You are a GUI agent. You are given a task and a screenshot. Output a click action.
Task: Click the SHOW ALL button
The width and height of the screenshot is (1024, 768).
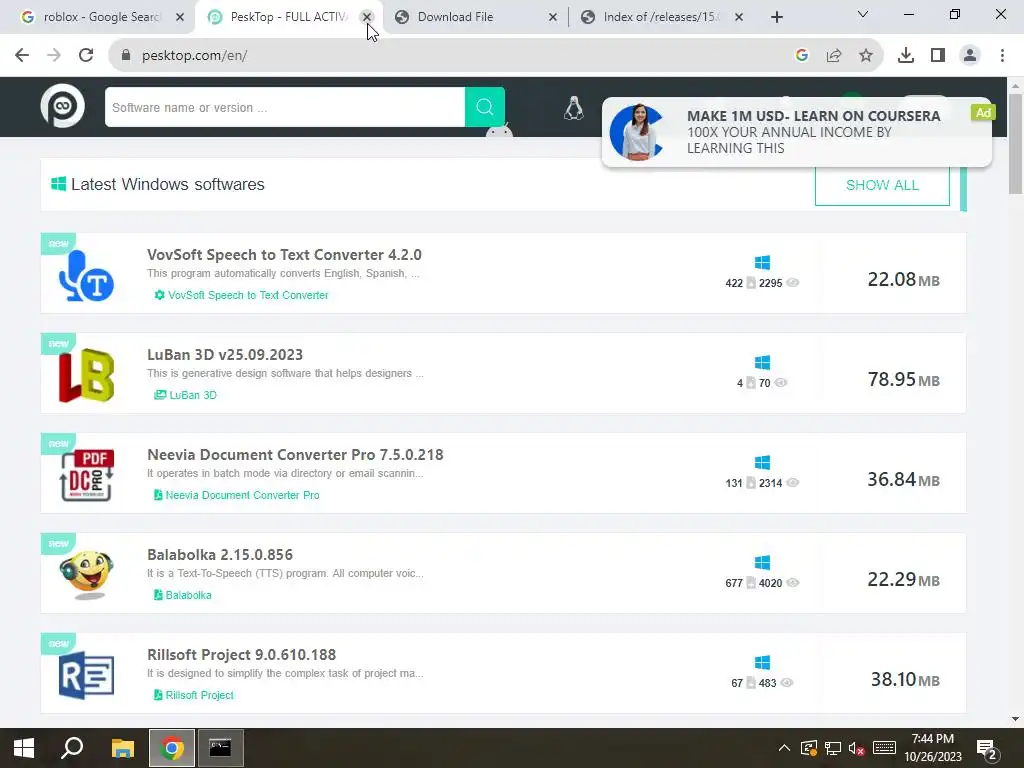pos(882,185)
